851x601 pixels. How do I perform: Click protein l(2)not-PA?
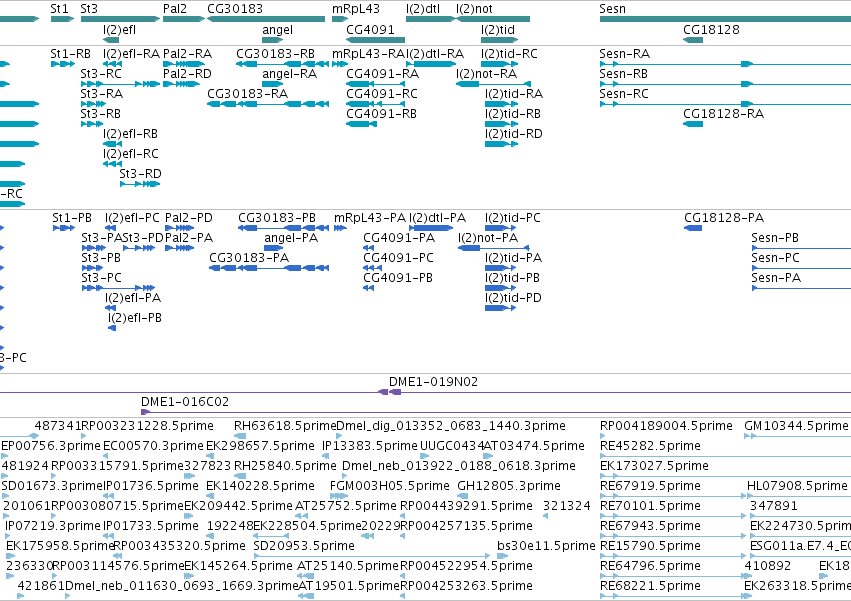(488, 238)
